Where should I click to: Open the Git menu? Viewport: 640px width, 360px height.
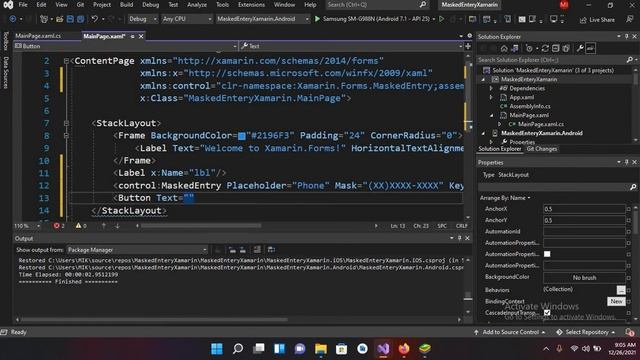click(x=80, y=5)
